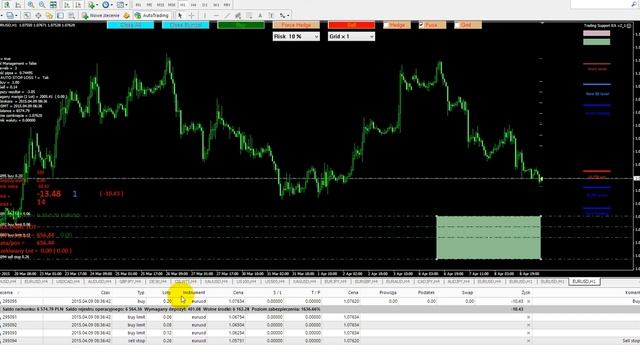Open the chart templates icon

(120, 5)
